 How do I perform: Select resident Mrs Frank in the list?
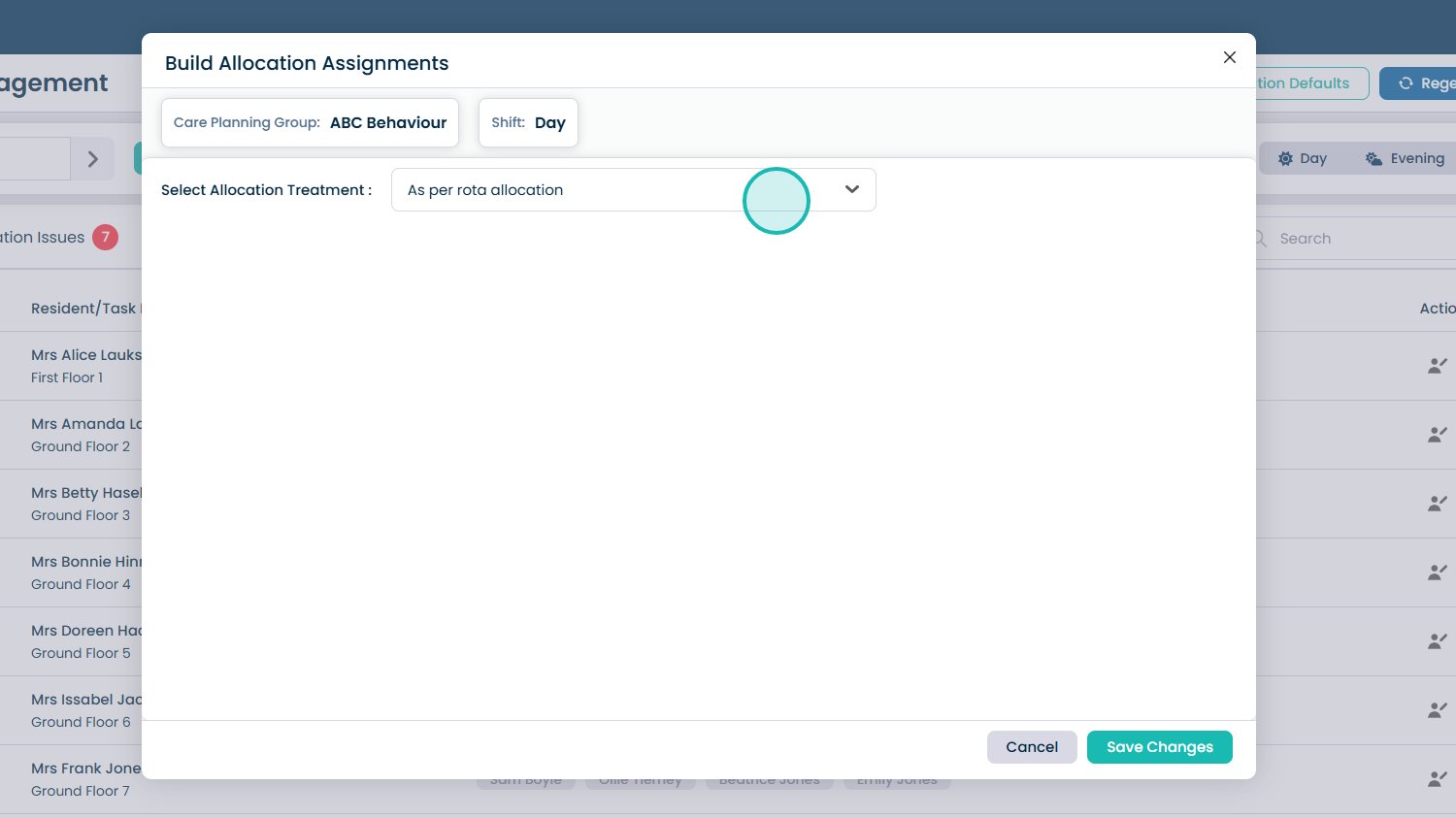pyautogui.click(x=86, y=769)
